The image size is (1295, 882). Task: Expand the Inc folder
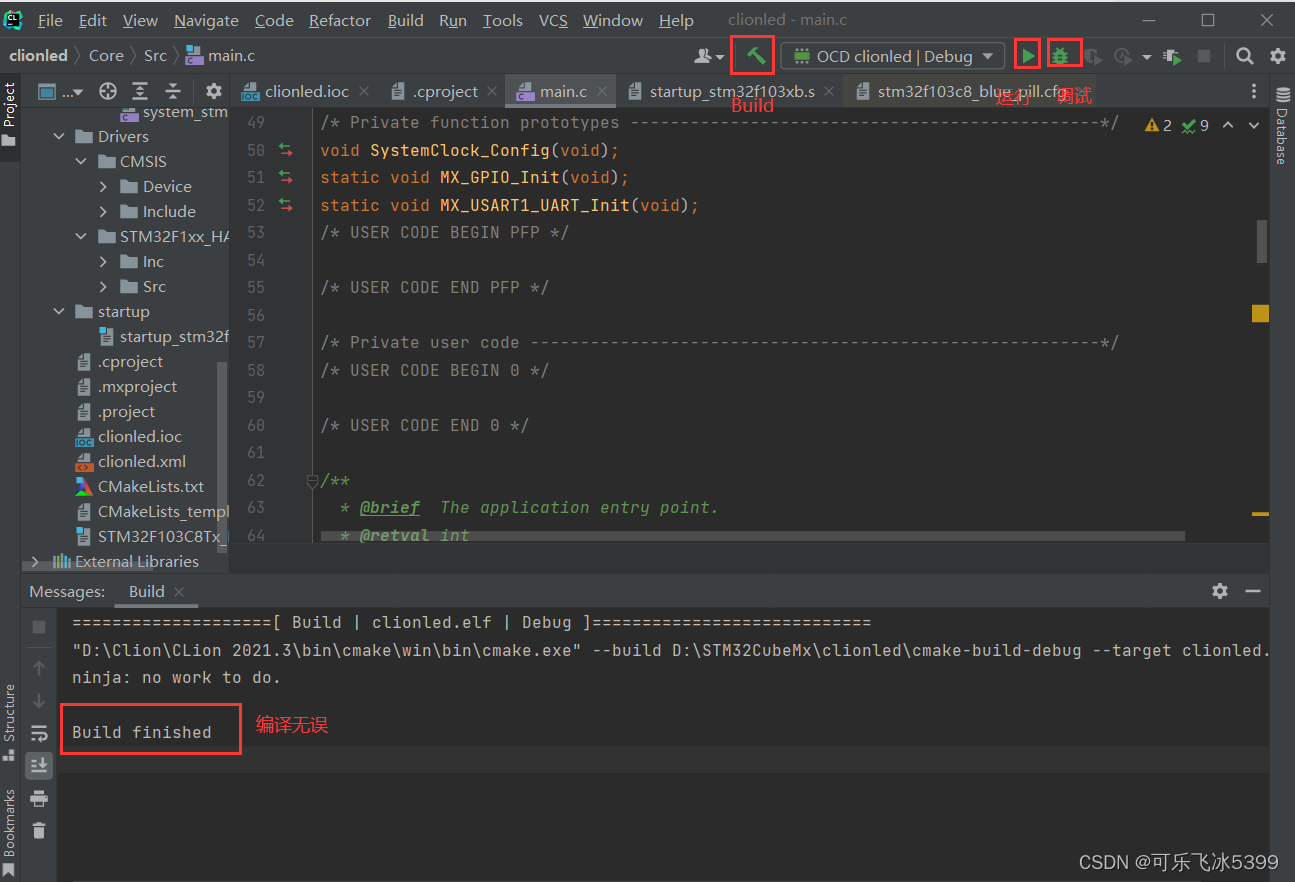(x=104, y=262)
